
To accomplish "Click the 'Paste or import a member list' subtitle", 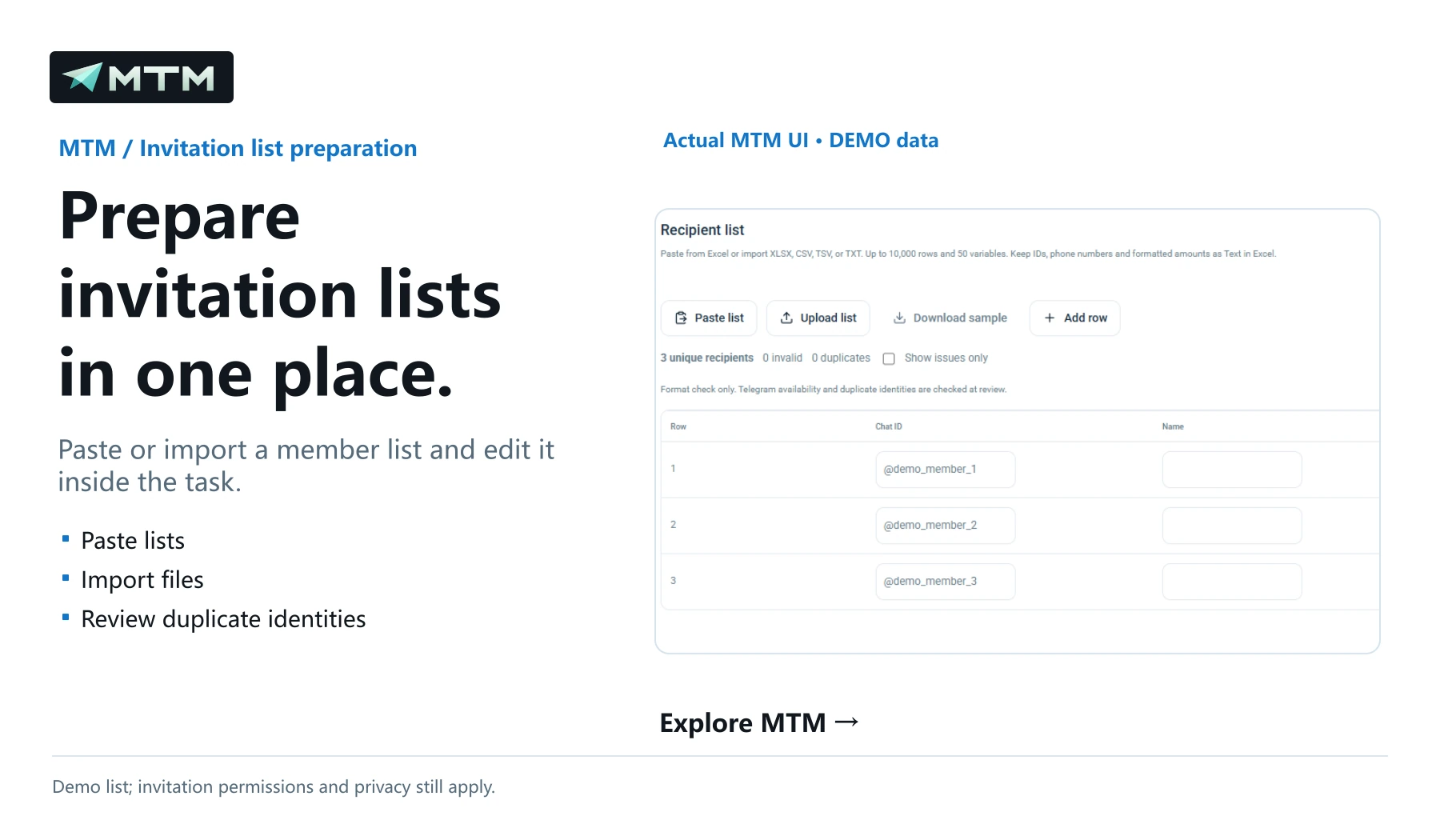I will (306, 466).
